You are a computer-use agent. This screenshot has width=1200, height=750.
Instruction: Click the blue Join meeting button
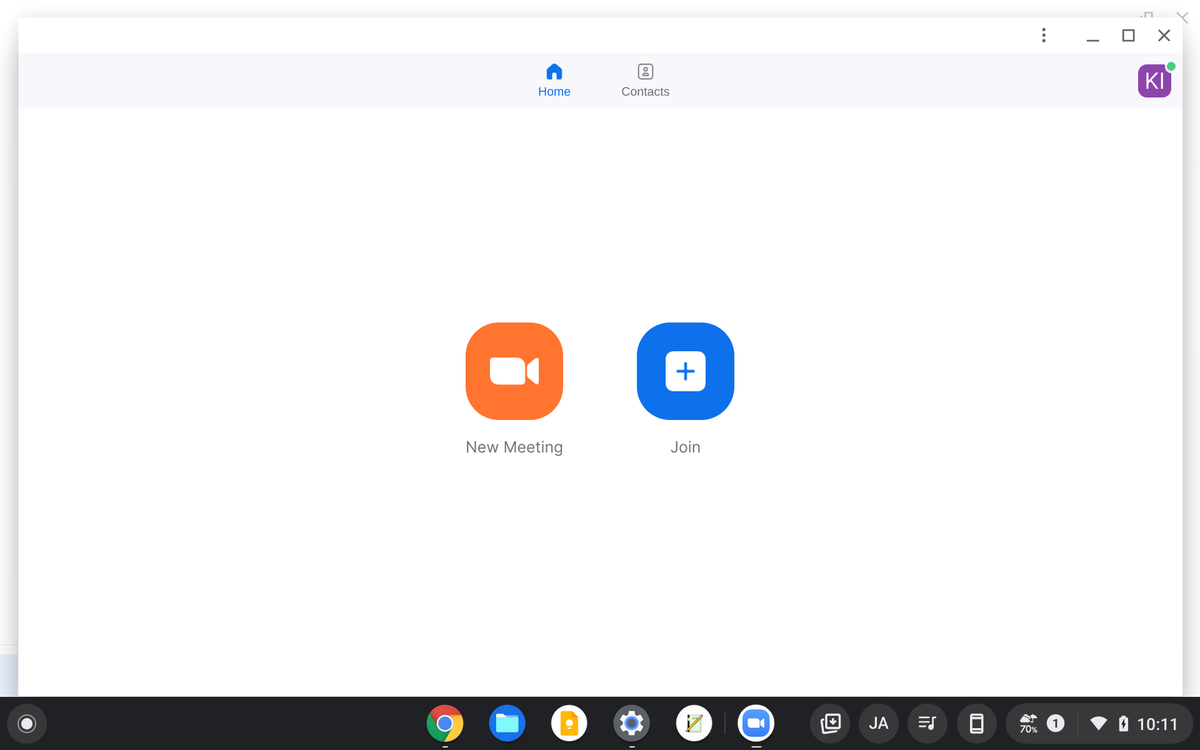coord(685,371)
